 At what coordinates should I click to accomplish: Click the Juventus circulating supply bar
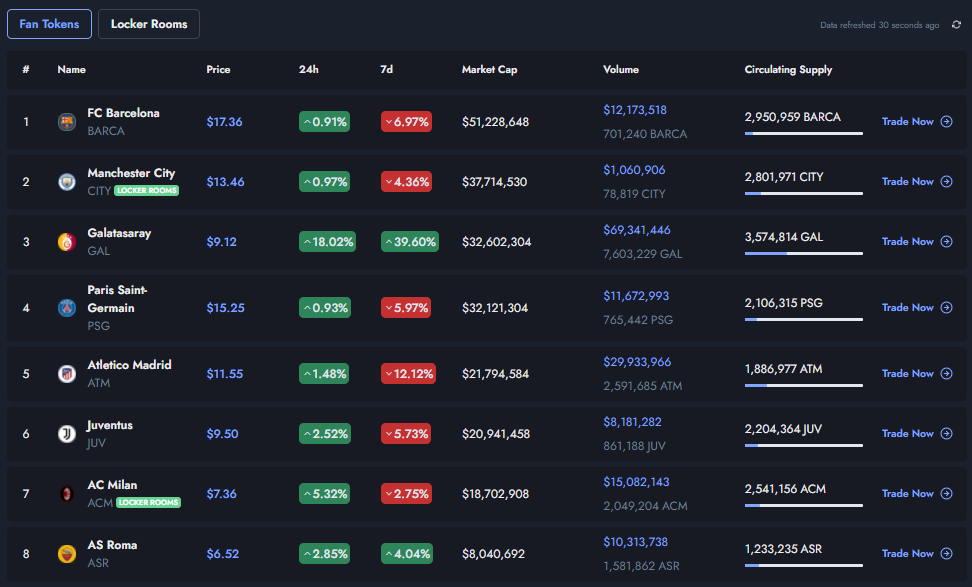point(803,445)
